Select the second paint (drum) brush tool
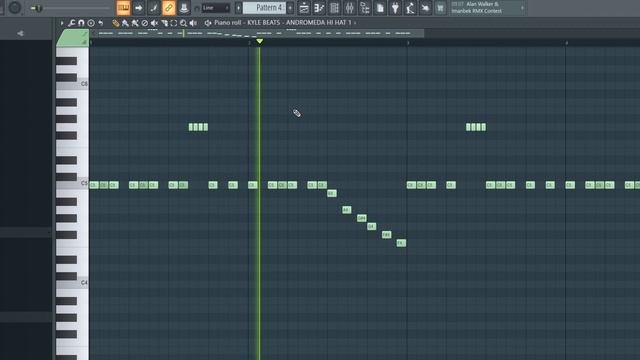The image size is (640, 360). (135, 23)
